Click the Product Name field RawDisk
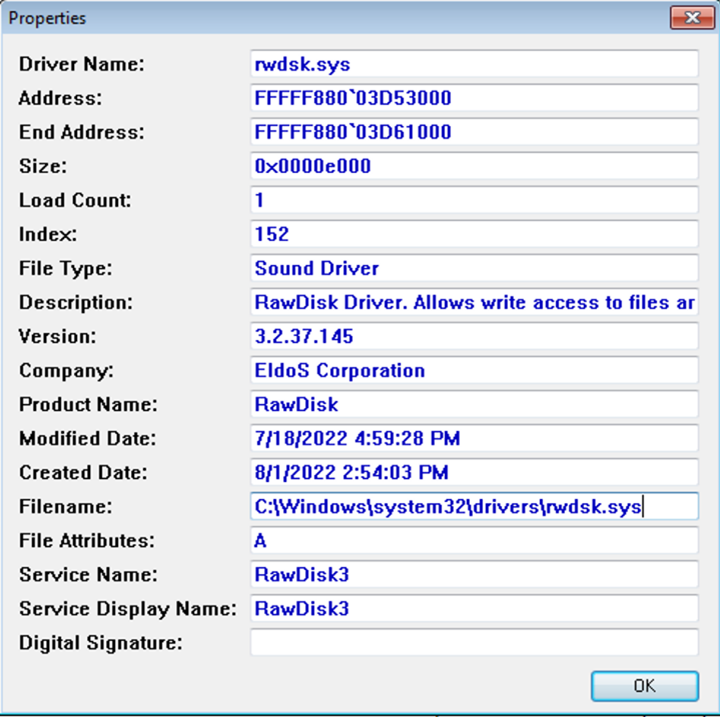This screenshot has height=717, width=720. point(474,404)
